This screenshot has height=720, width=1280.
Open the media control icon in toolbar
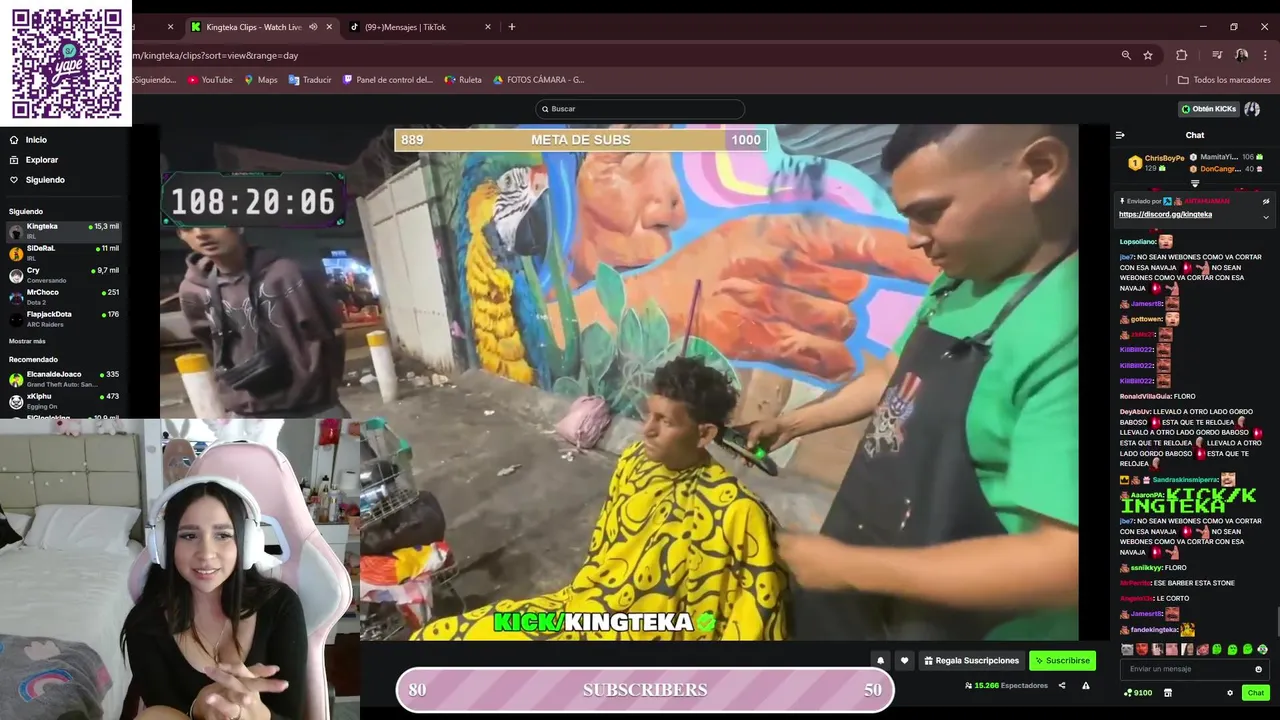click(1217, 55)
